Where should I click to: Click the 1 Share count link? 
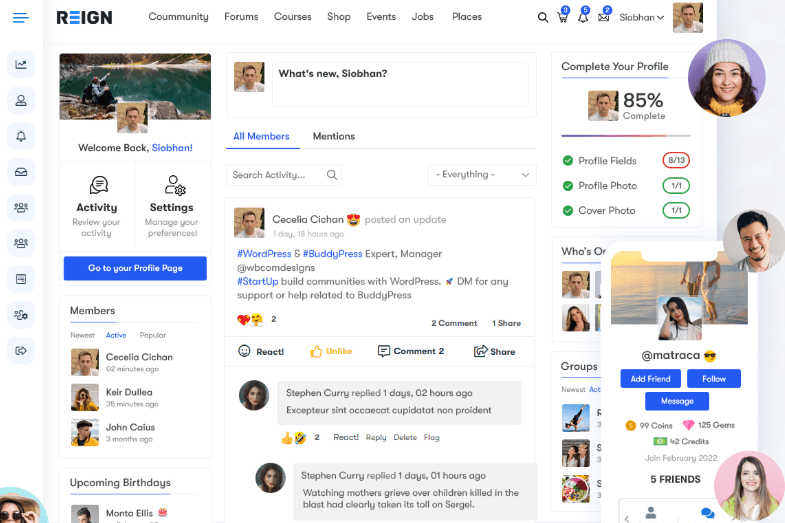click(506, 323)
